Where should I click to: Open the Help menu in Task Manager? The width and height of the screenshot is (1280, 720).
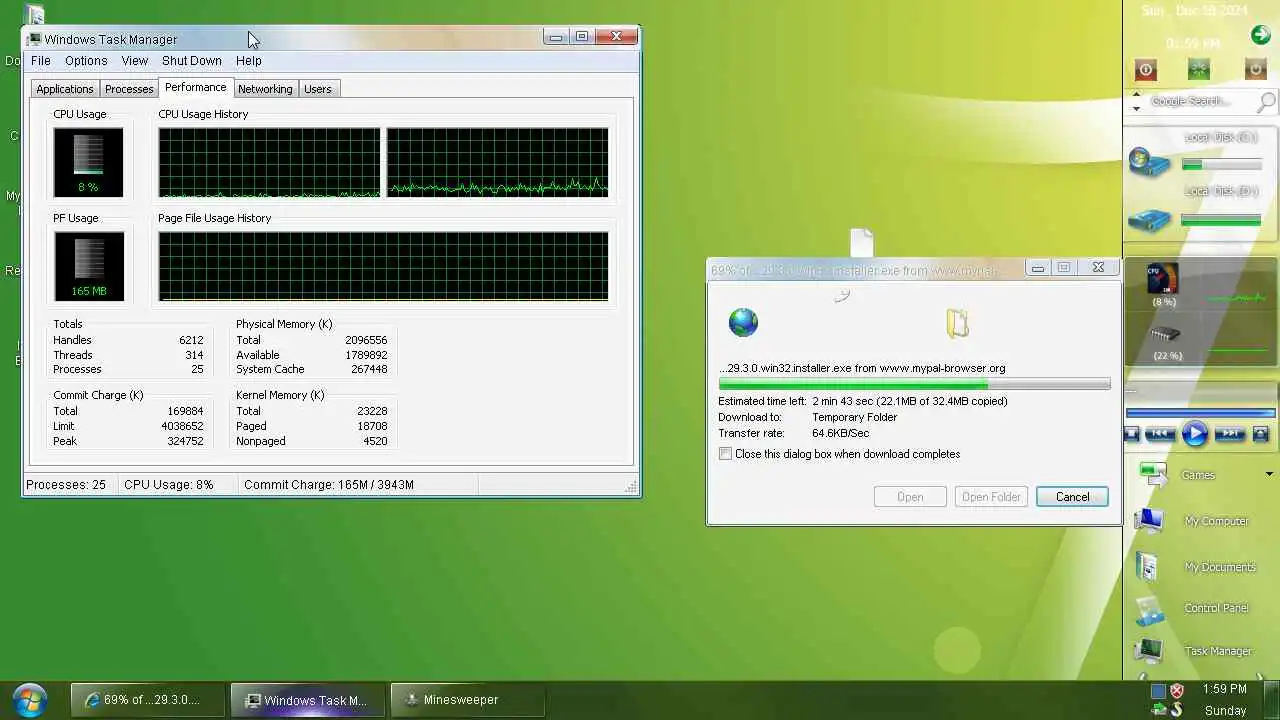pyautogui.click(x=249, y=61)
